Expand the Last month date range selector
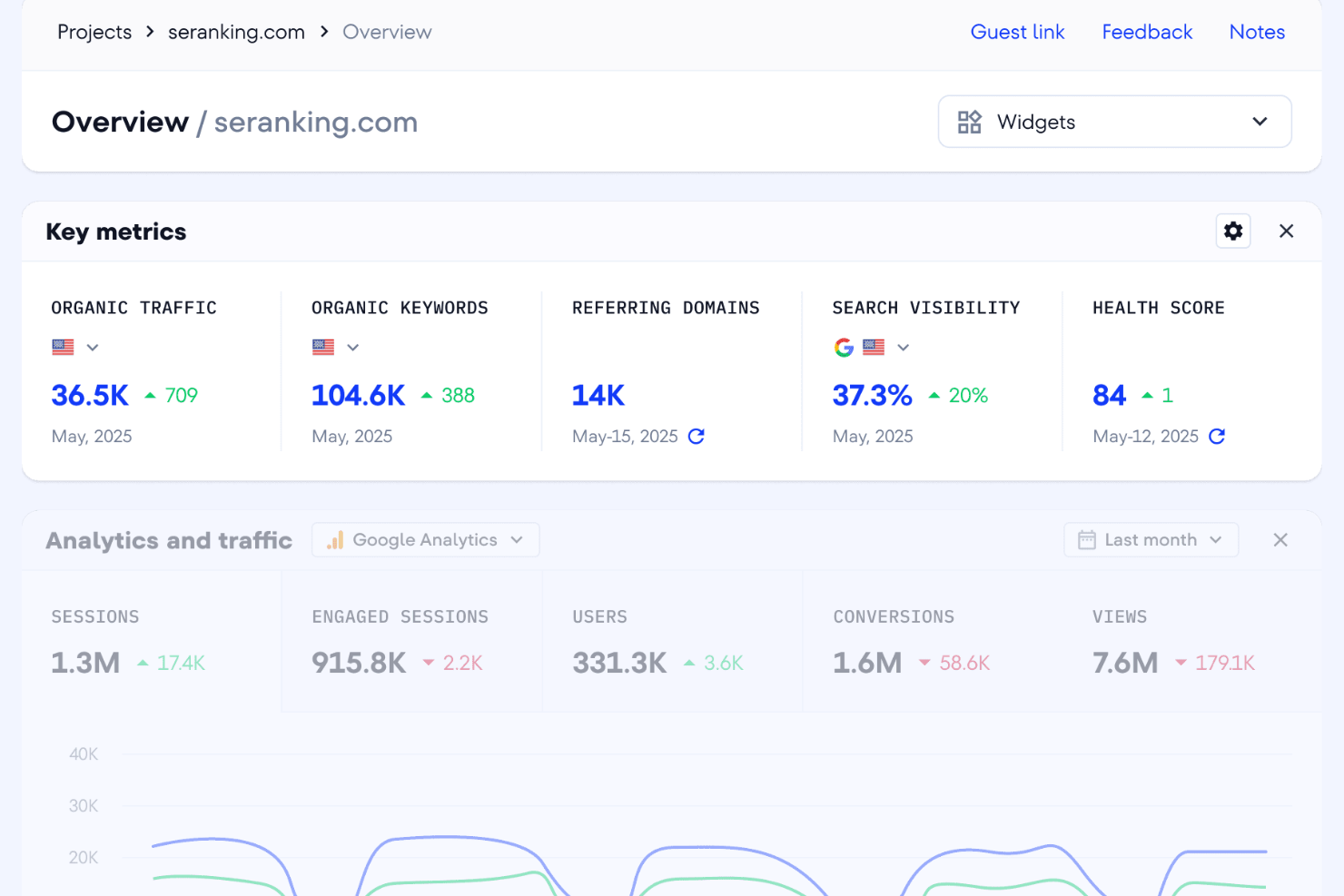The height and width of the screenshot is (896, 1344). click(1151, 539)
